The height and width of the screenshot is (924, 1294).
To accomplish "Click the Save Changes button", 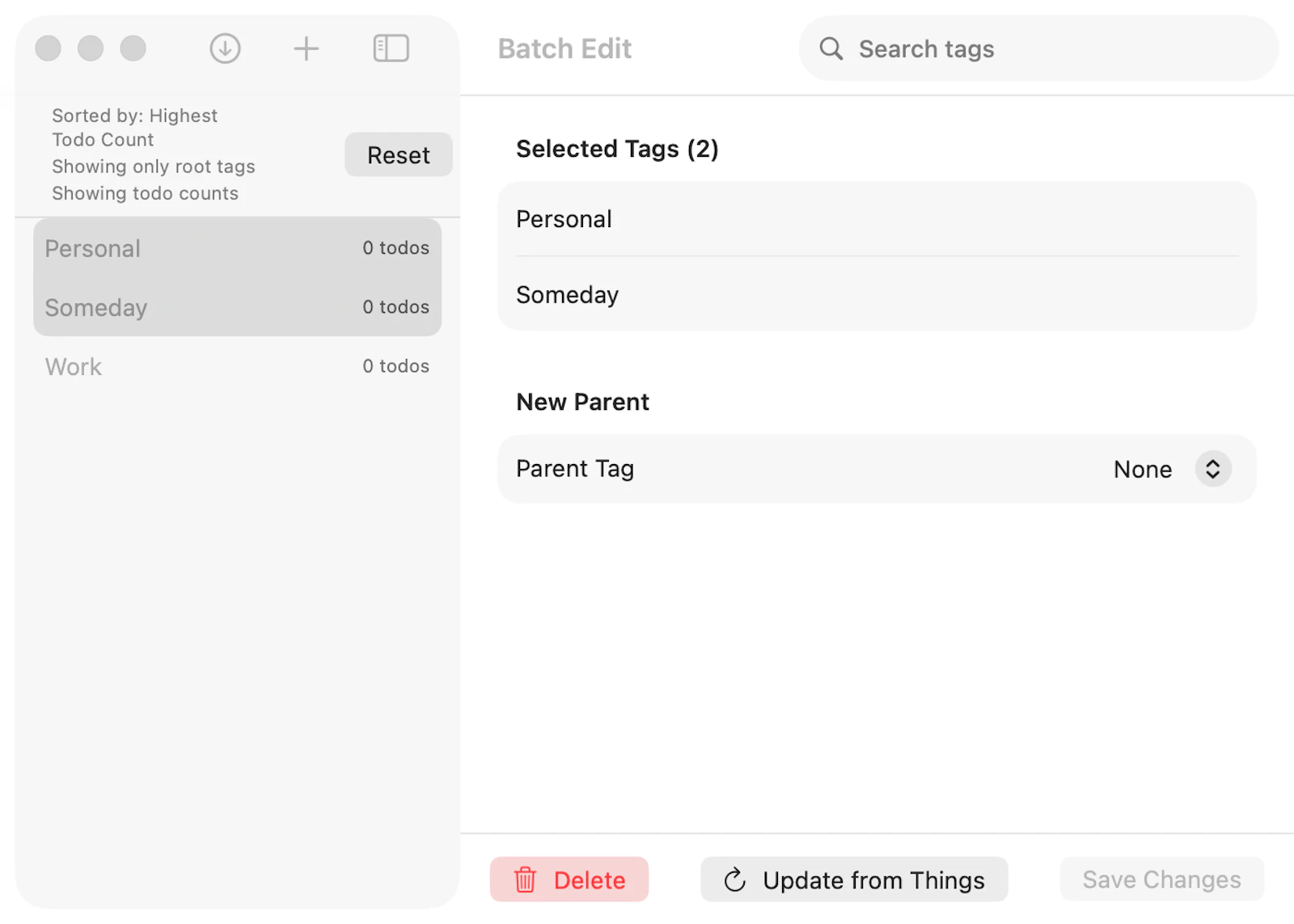I will click(1161, 880).
